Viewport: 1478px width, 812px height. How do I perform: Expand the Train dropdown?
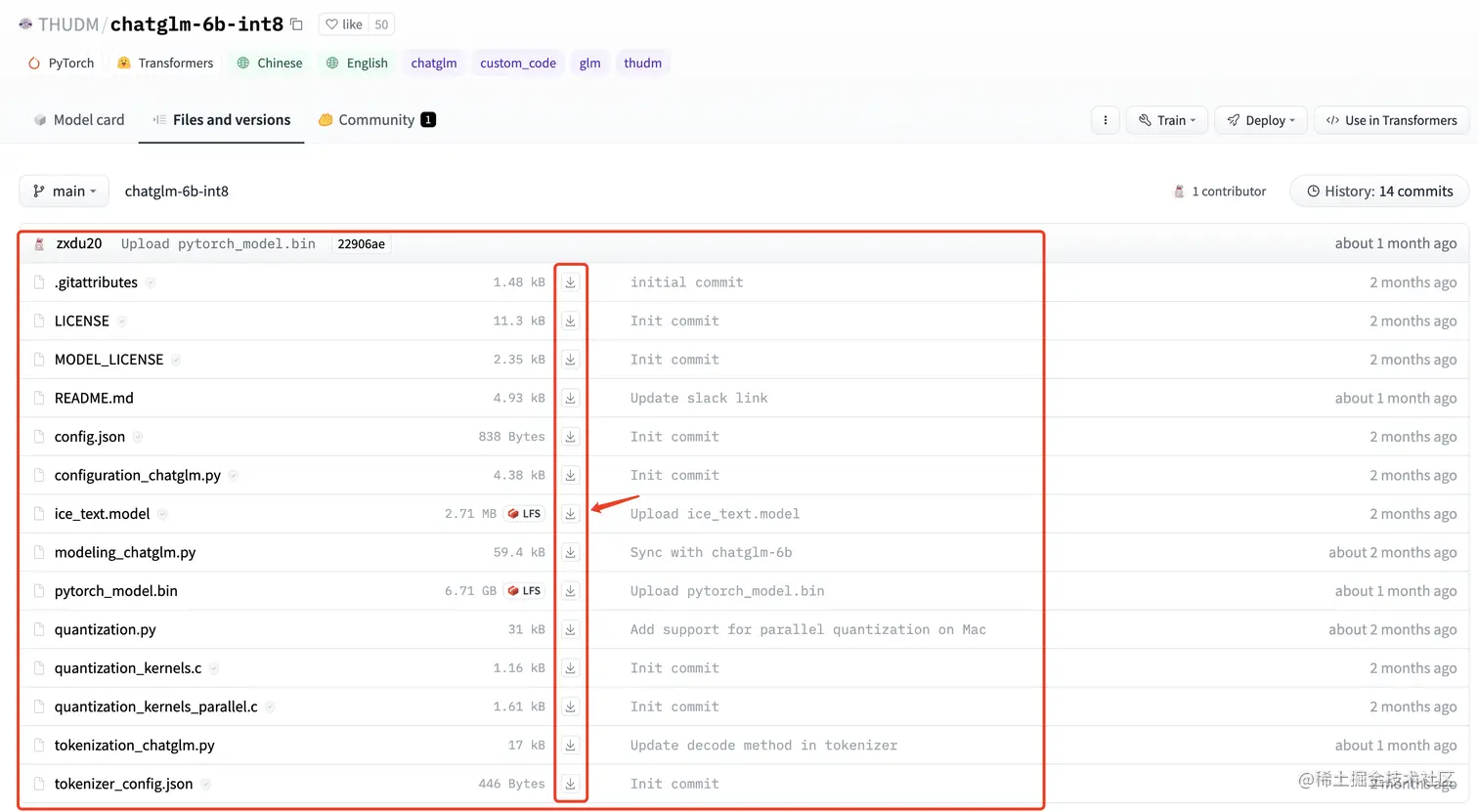[1167, 120]
